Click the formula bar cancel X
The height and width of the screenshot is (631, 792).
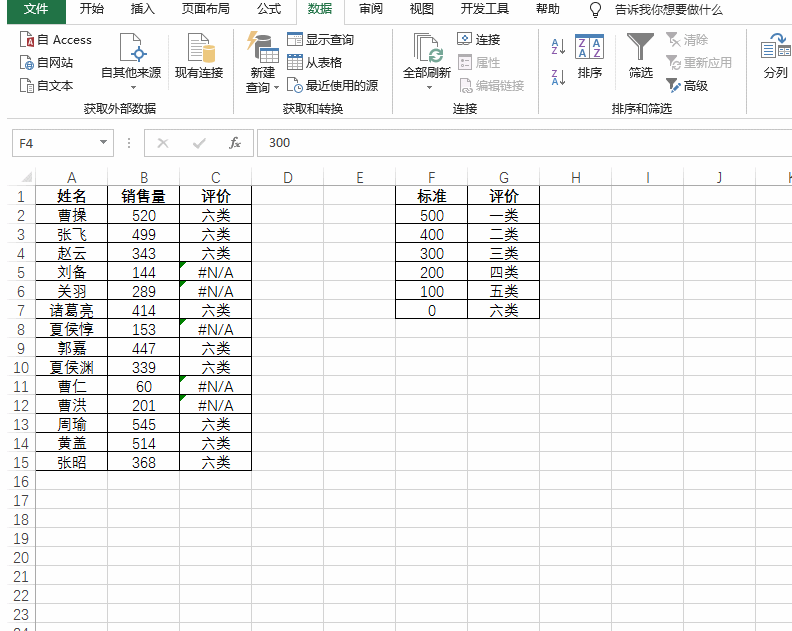click(x=163, y=143)
